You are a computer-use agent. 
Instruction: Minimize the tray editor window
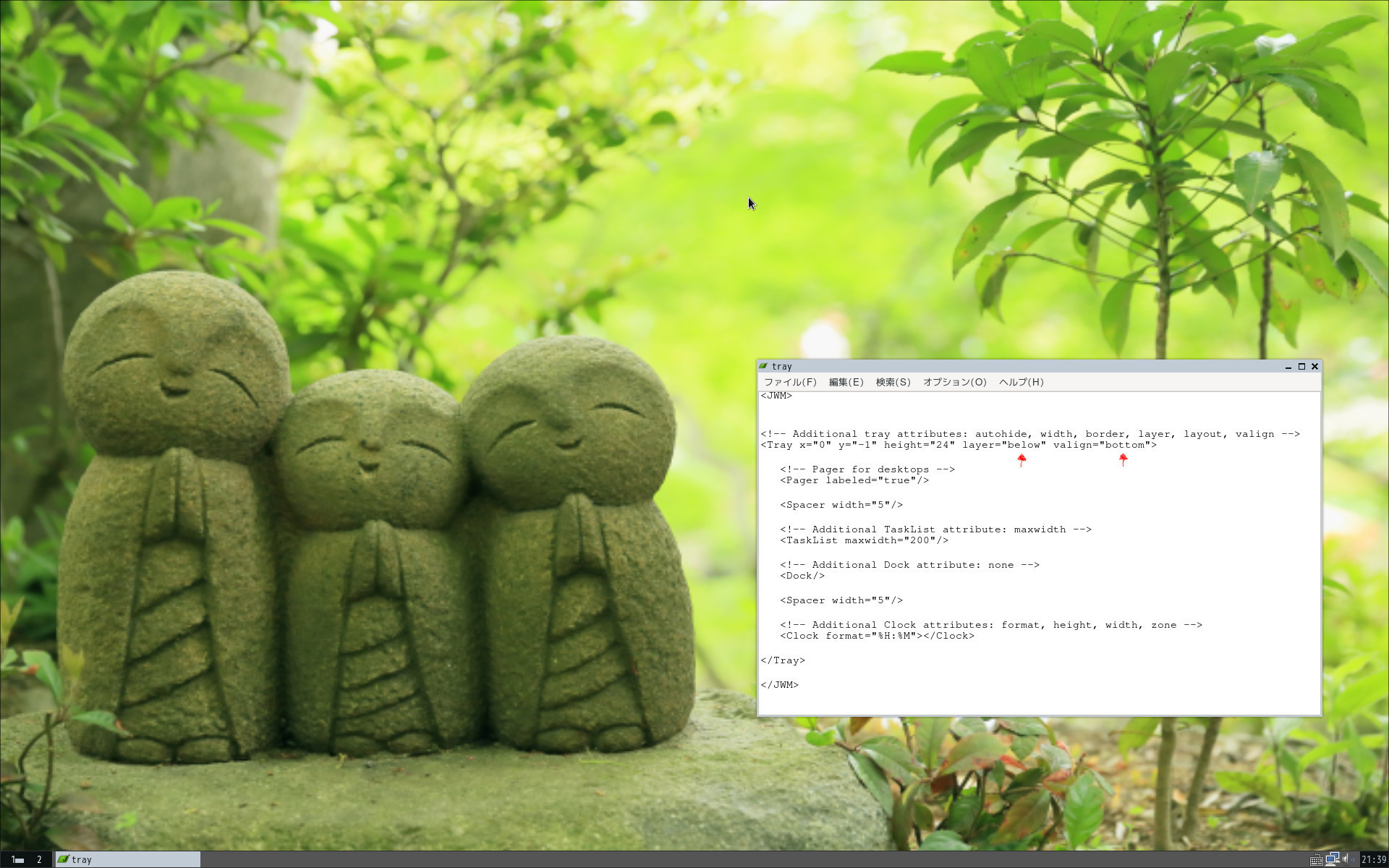click(1288, 367)
